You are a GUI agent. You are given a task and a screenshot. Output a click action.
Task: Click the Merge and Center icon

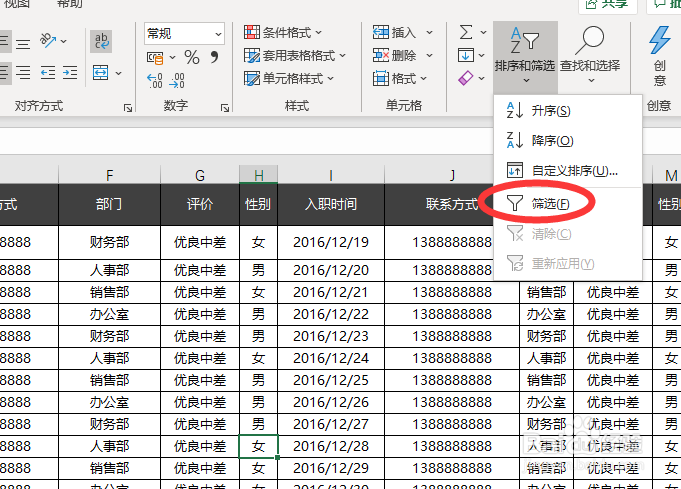pyautogui.click(x=101, y=73)
